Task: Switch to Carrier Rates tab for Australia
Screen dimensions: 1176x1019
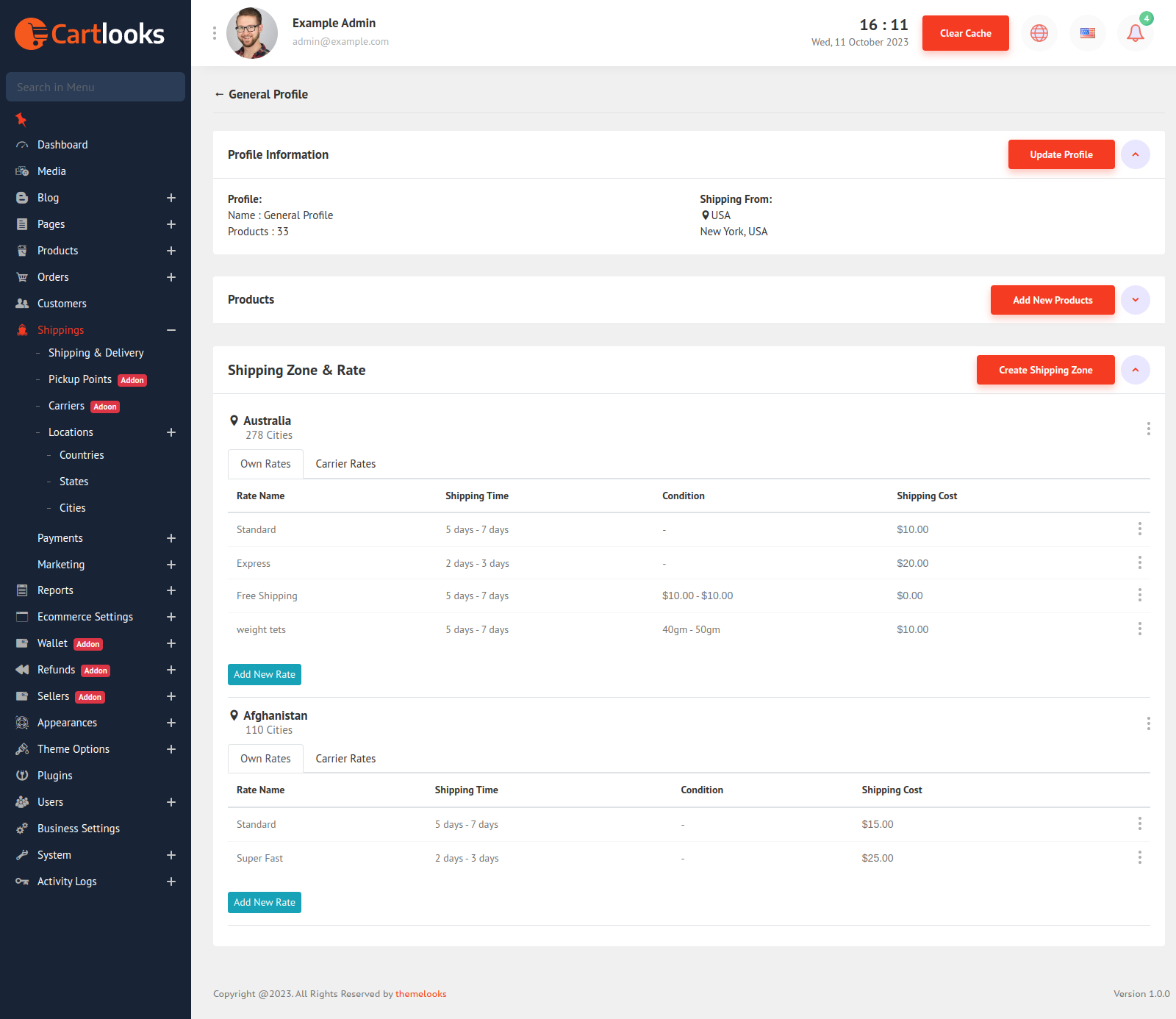Action: 345,463
